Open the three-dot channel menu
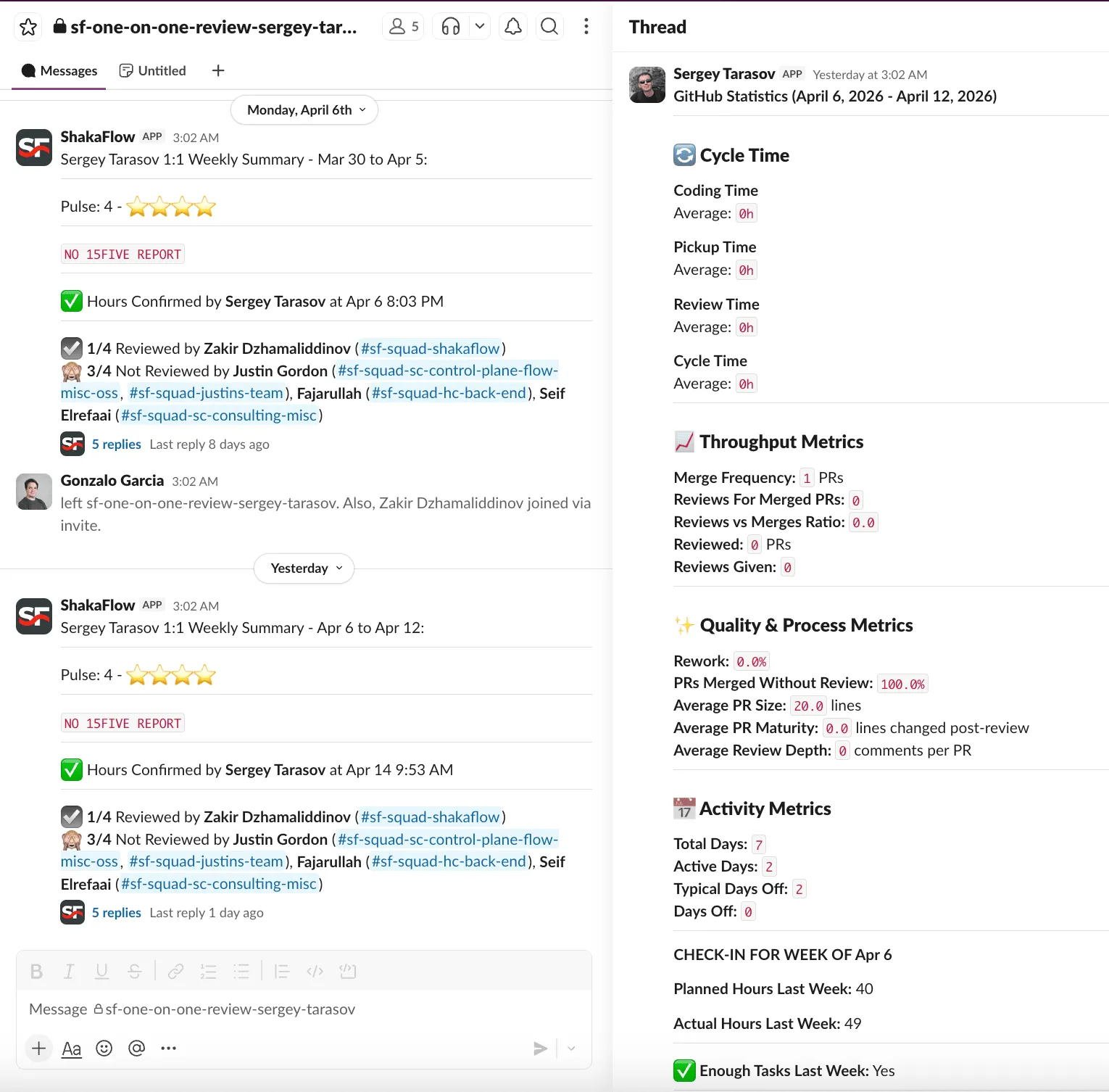The image size is (1109, 1092). tap(586, 28)
